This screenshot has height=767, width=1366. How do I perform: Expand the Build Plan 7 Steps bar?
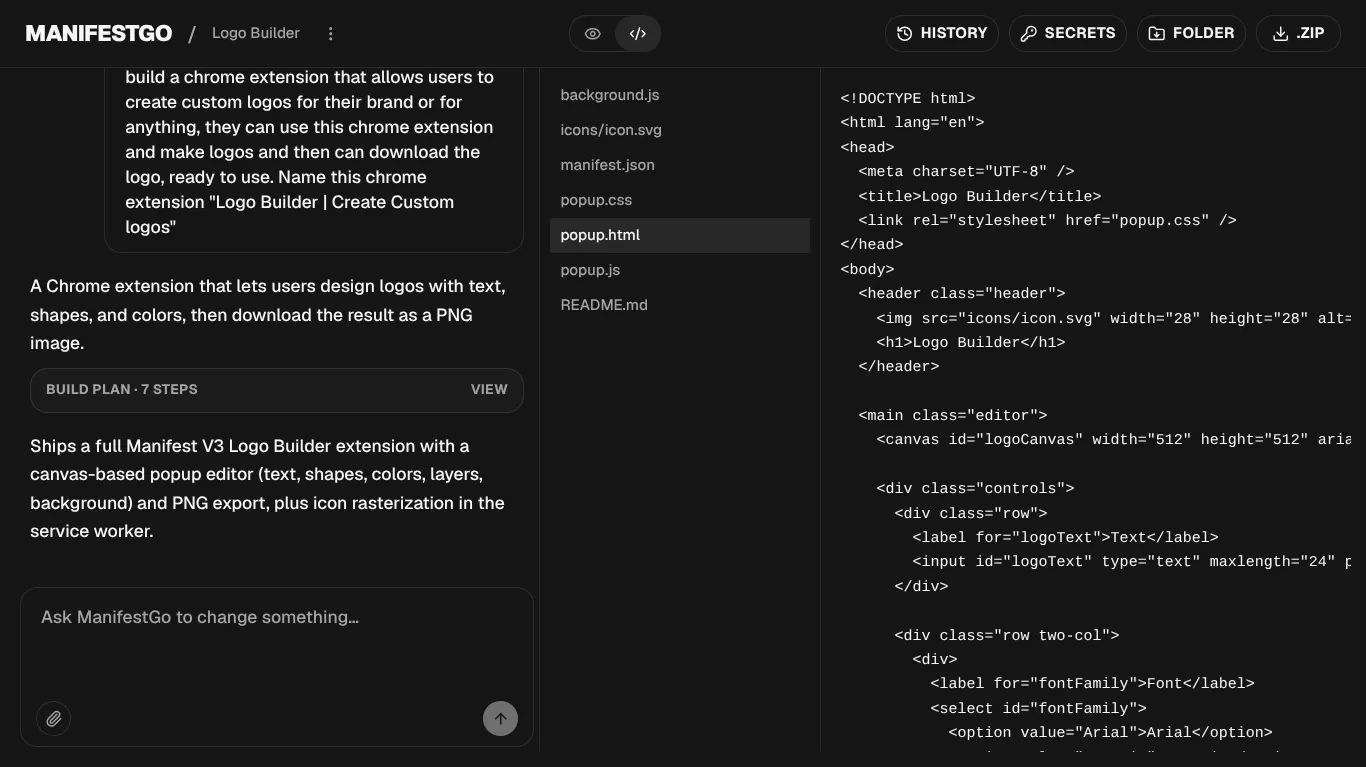point(277,390)
